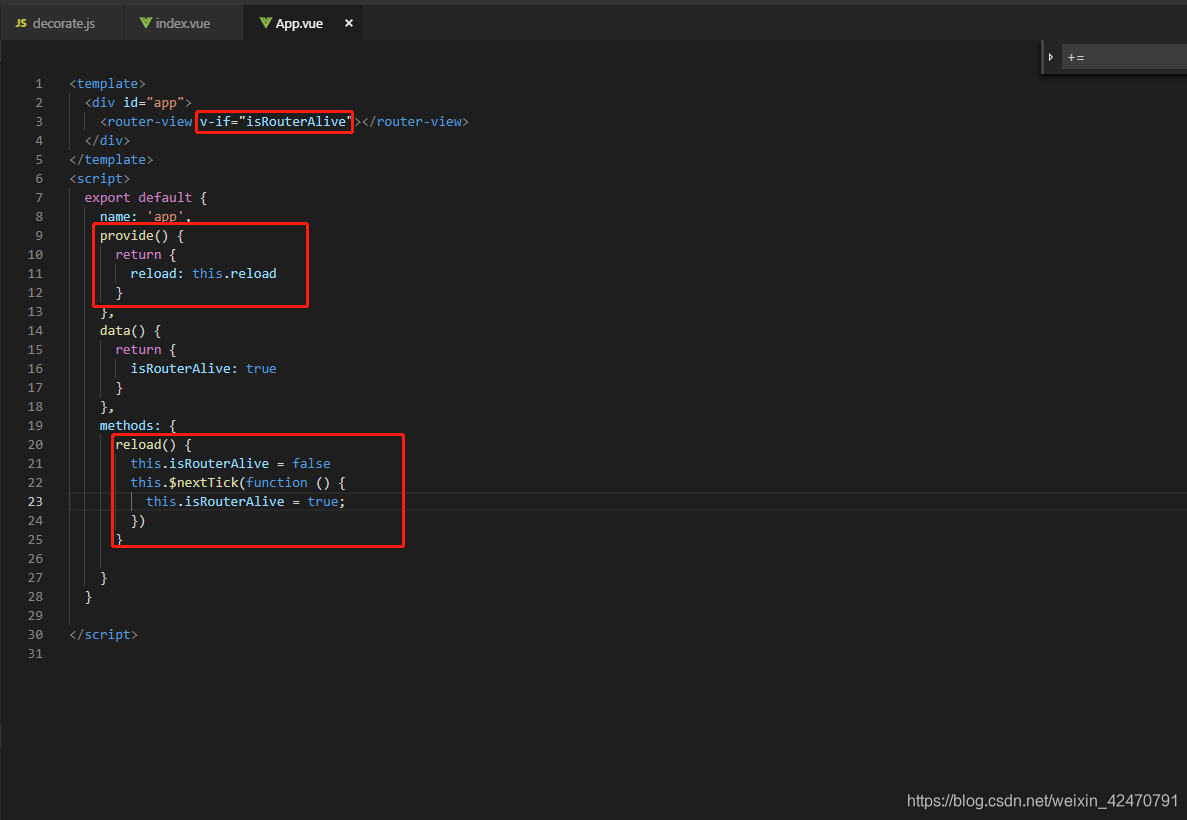Click line number 31 in the gutter
The height and width of the screenshot is (820, 1187).
pos(36,653)
